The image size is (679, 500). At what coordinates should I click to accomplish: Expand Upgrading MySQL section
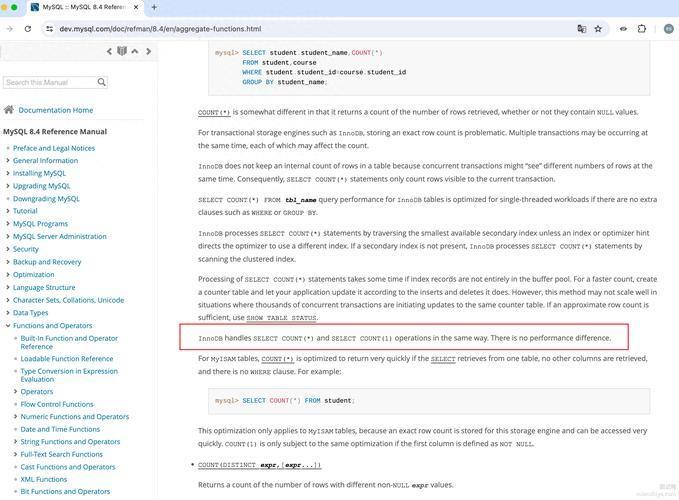(x=7, y=186)
